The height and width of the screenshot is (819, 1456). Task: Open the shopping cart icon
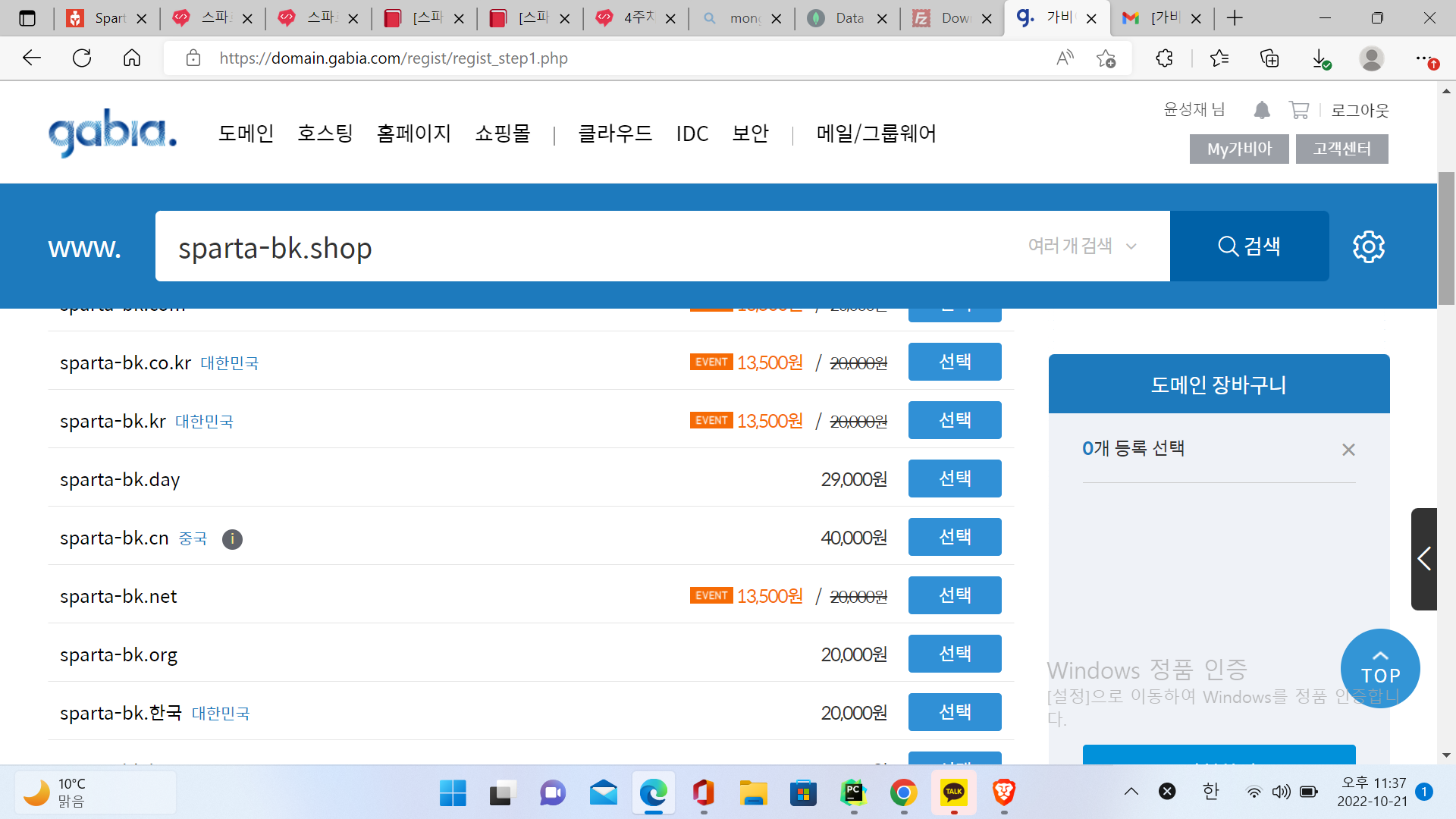point(1299,111)
